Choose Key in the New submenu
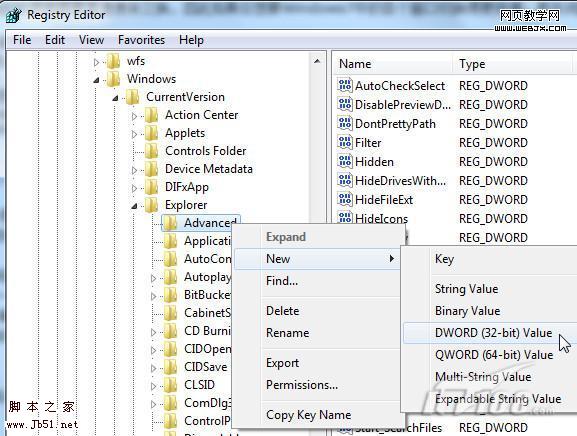The image size is (577, 436). [x=445, y=259]
